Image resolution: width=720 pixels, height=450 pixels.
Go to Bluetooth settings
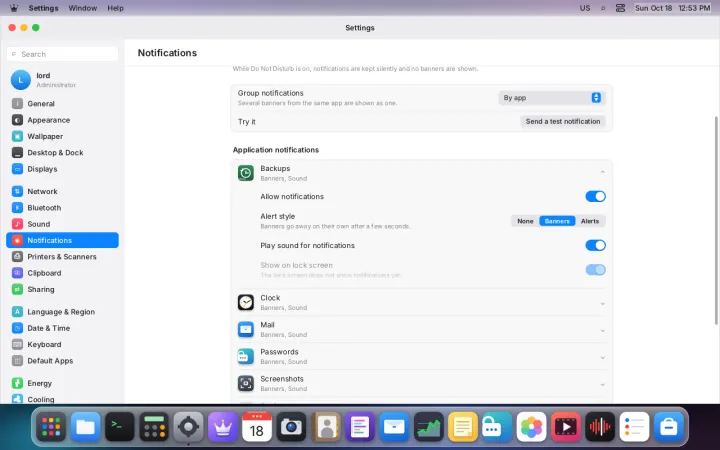tap(62, 208)
